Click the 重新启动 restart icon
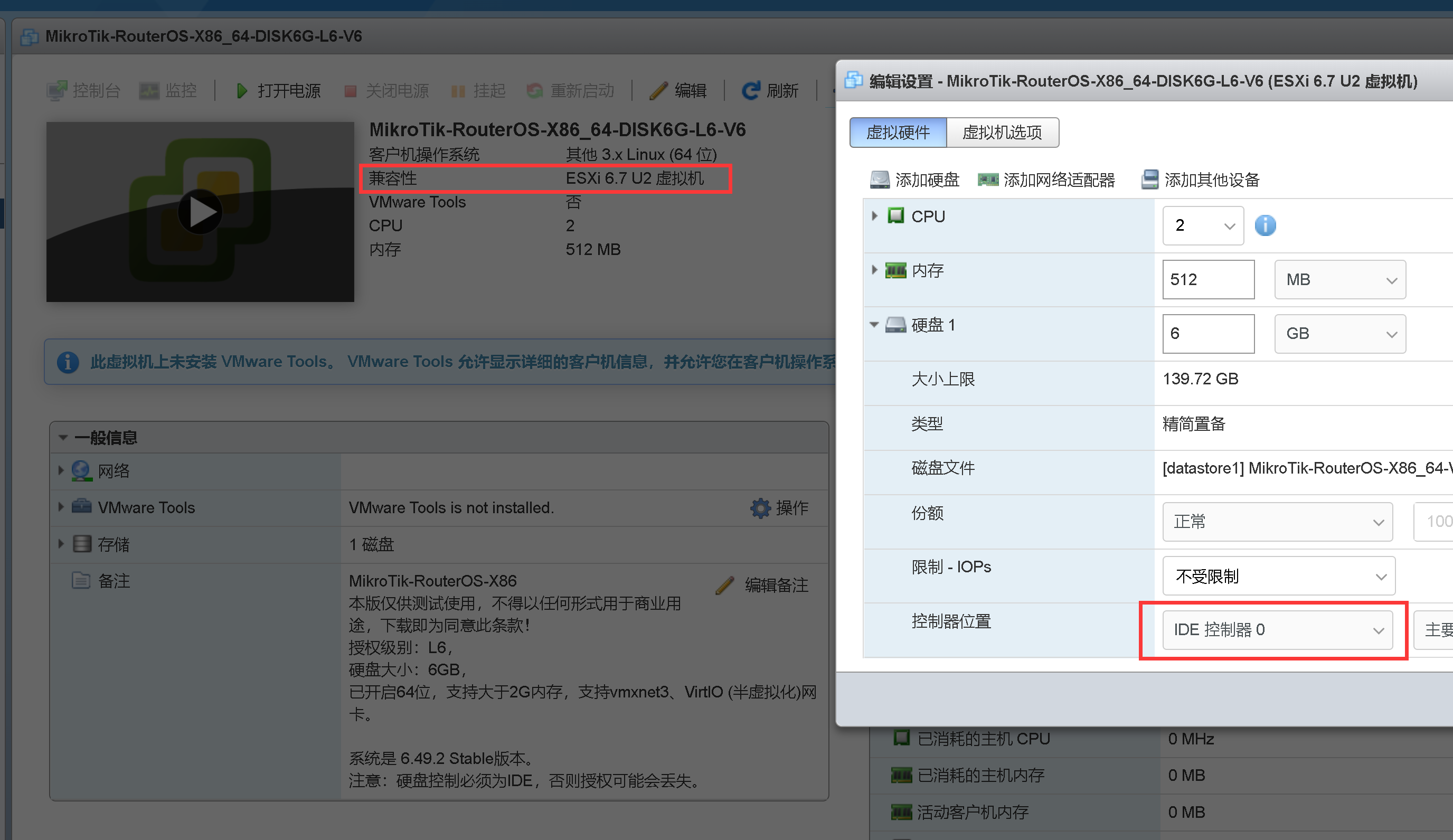The width and height of the screenshot is (1453, 840). coord(534,90)
